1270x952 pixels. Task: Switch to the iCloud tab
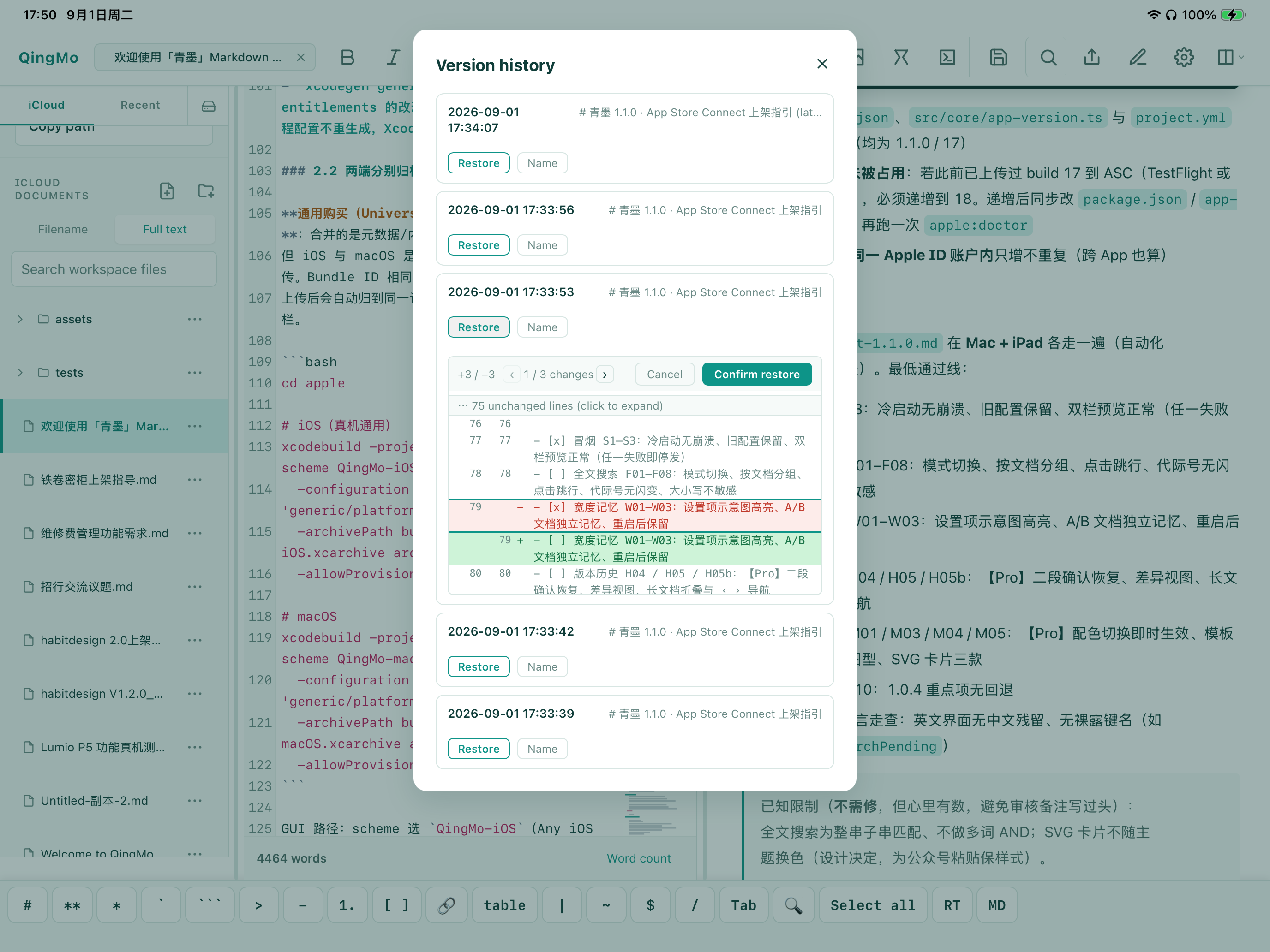pyautogui.click(x=47, y=105)
